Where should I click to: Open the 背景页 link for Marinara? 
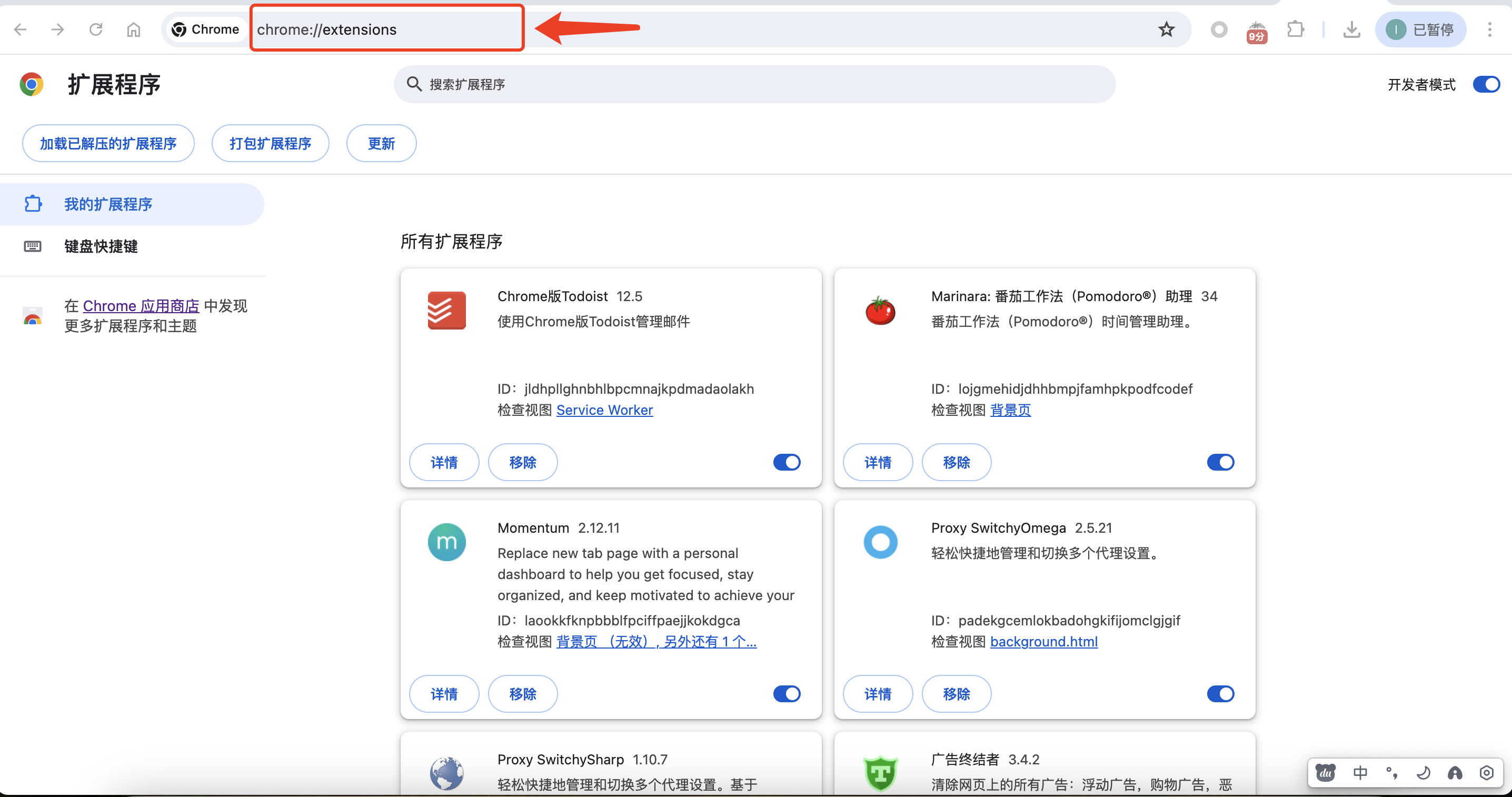point(1010,410)
